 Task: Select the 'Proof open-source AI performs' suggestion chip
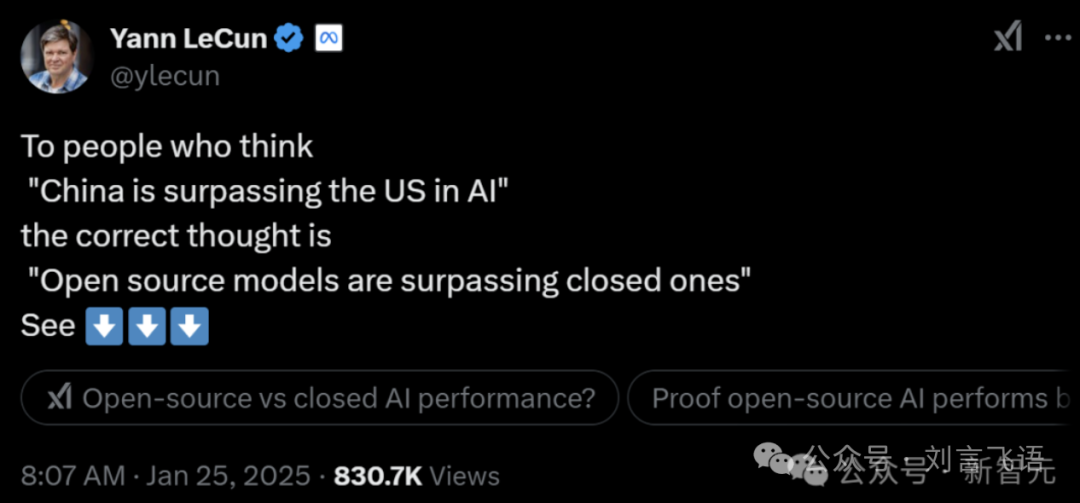[x=853, y=398]
